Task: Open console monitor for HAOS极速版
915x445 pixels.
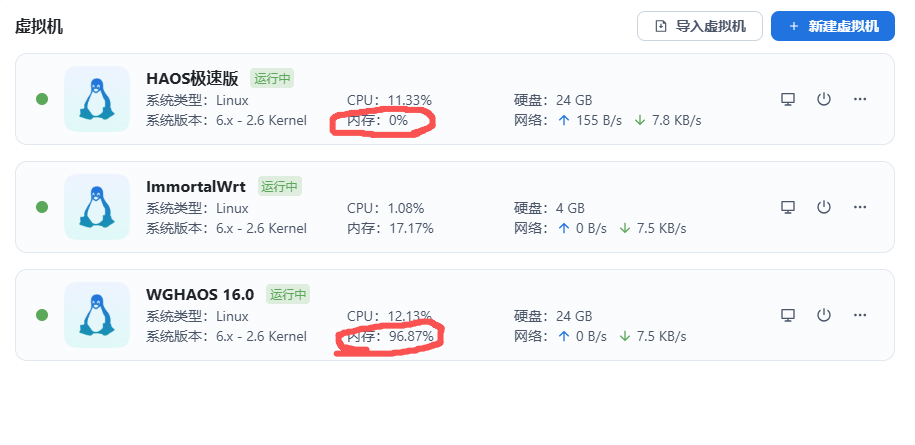Action: point(788,99)
